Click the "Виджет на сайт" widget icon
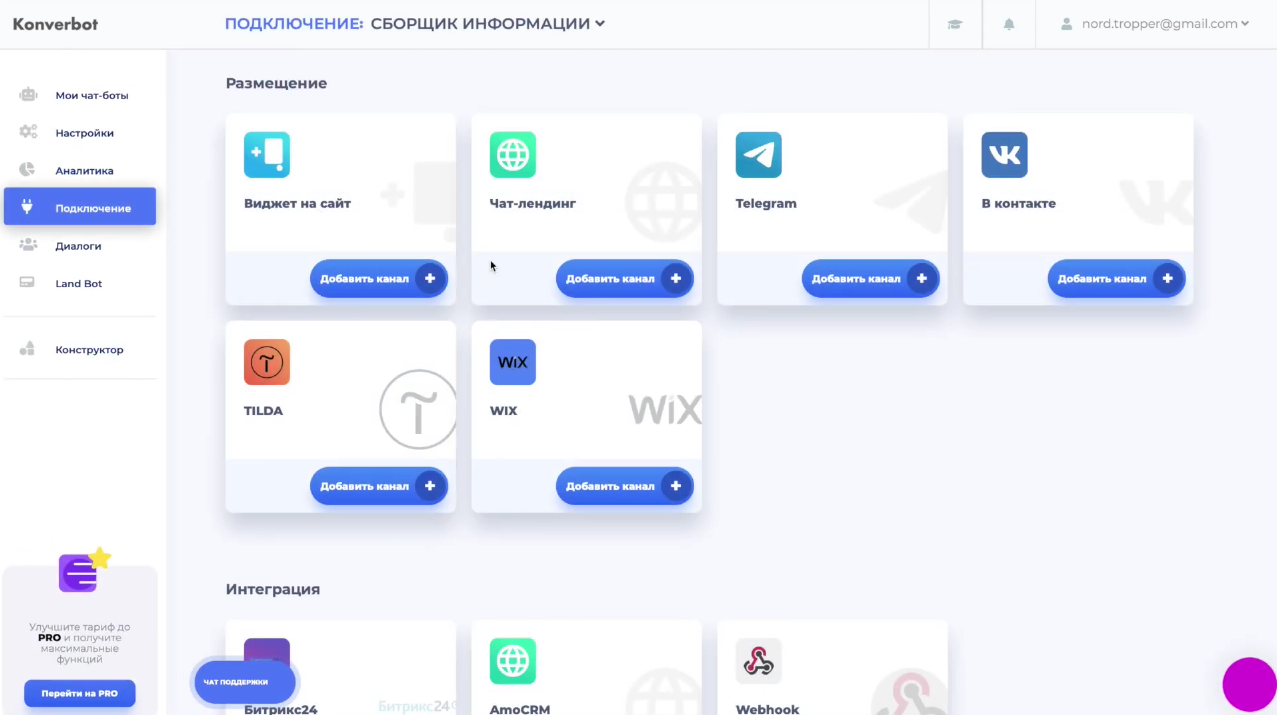 [x=267, y=155]
